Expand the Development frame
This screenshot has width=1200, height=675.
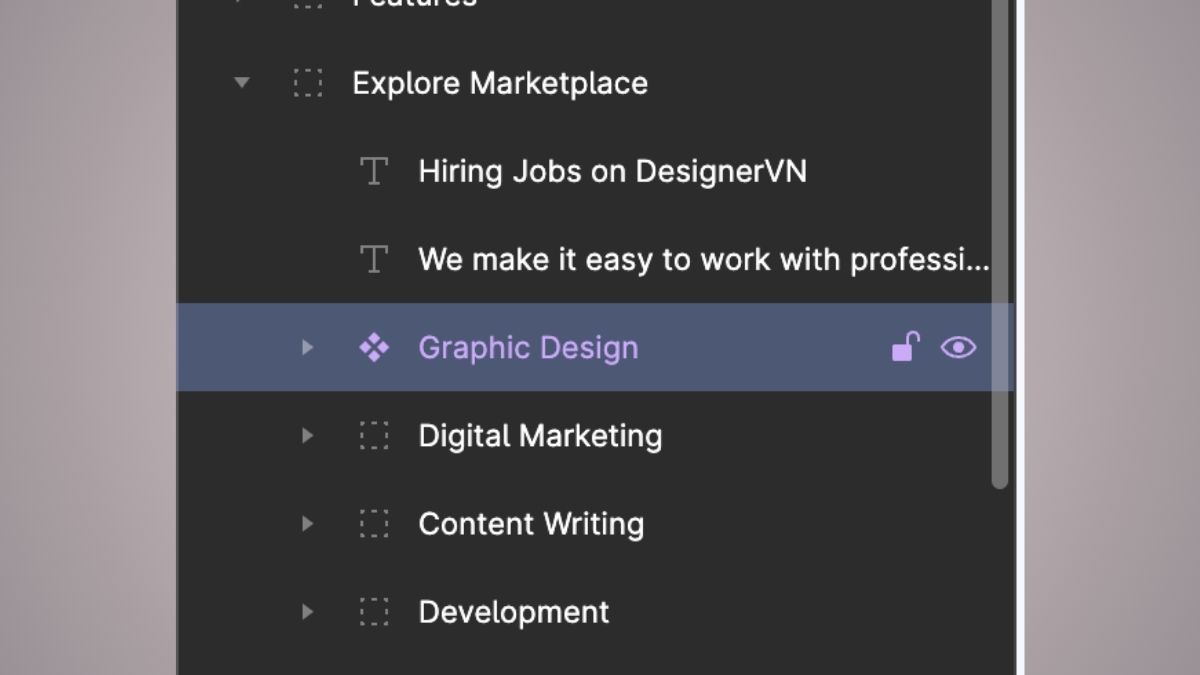tap(307, 612)
